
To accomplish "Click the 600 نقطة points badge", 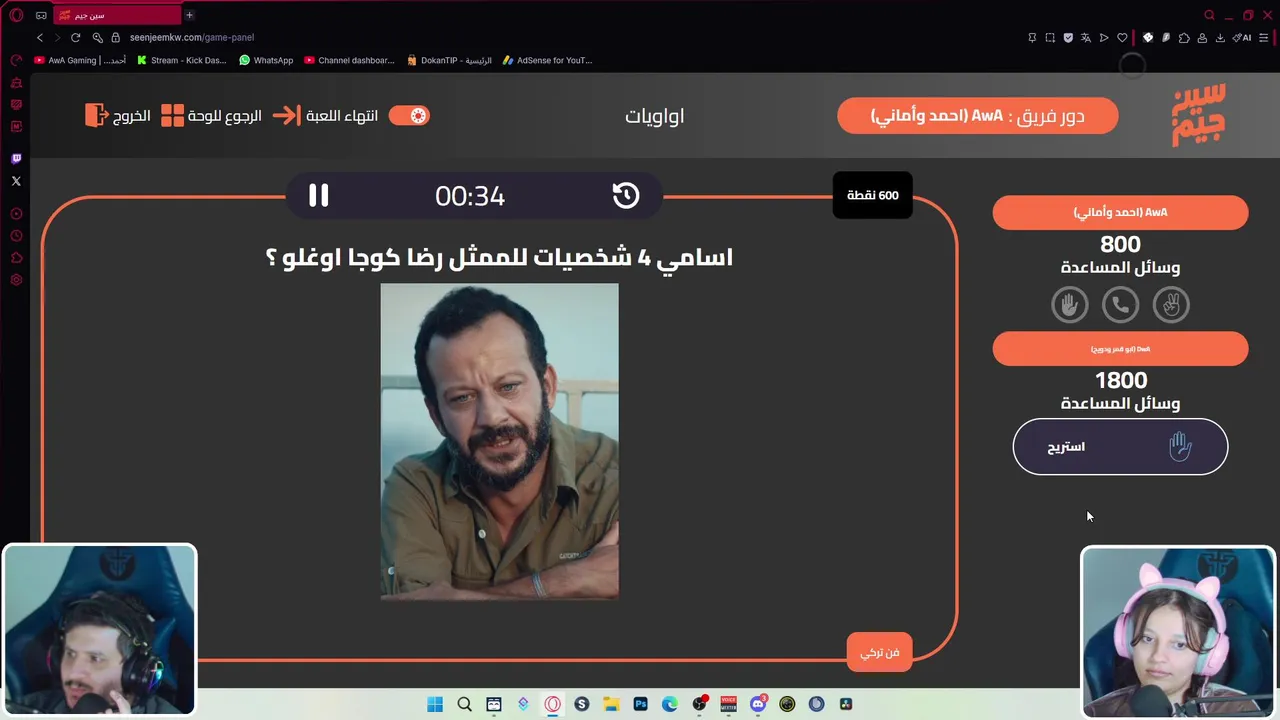I will (x=873, y=195).
